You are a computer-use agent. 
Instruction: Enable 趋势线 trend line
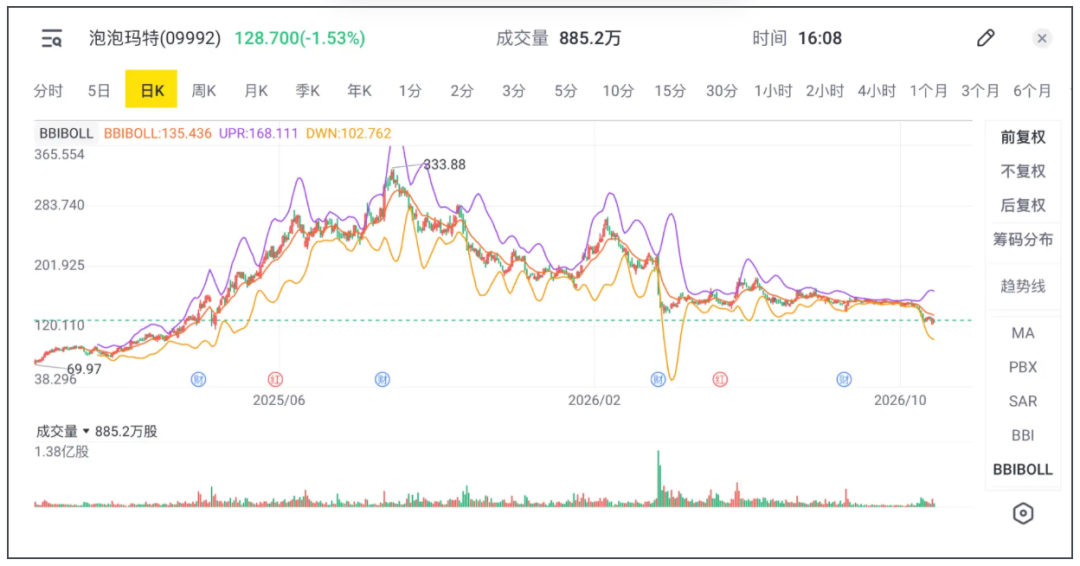click(x=1023, y=286)
